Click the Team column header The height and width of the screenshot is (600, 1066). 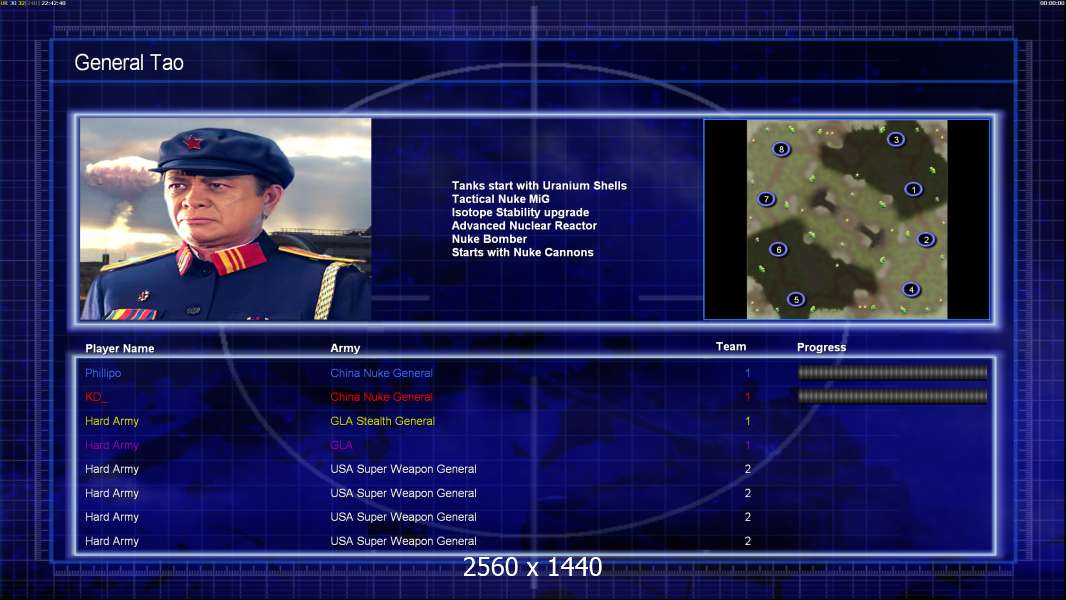[x=731, y=347]
